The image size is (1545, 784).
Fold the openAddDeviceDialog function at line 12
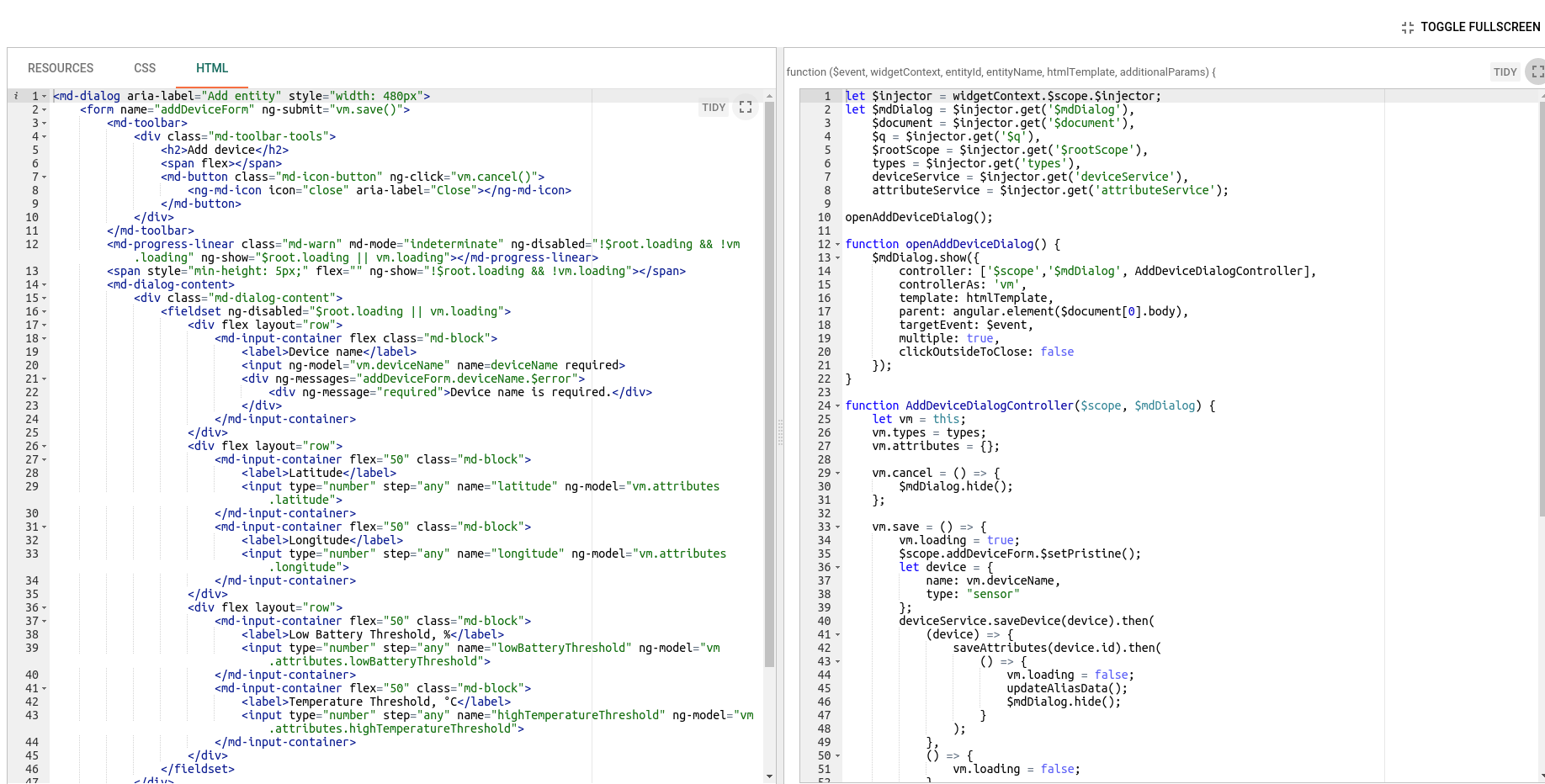837,245
